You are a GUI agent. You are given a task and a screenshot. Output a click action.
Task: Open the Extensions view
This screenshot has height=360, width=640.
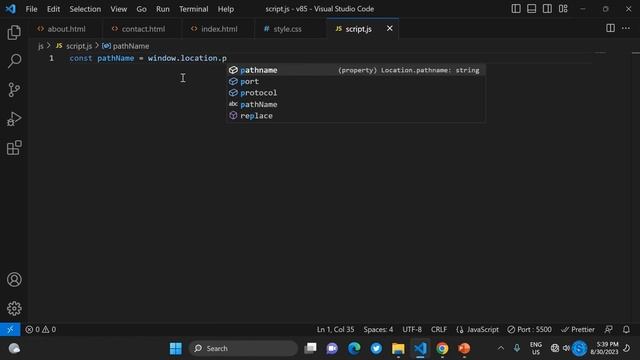[x=14, y=148]
